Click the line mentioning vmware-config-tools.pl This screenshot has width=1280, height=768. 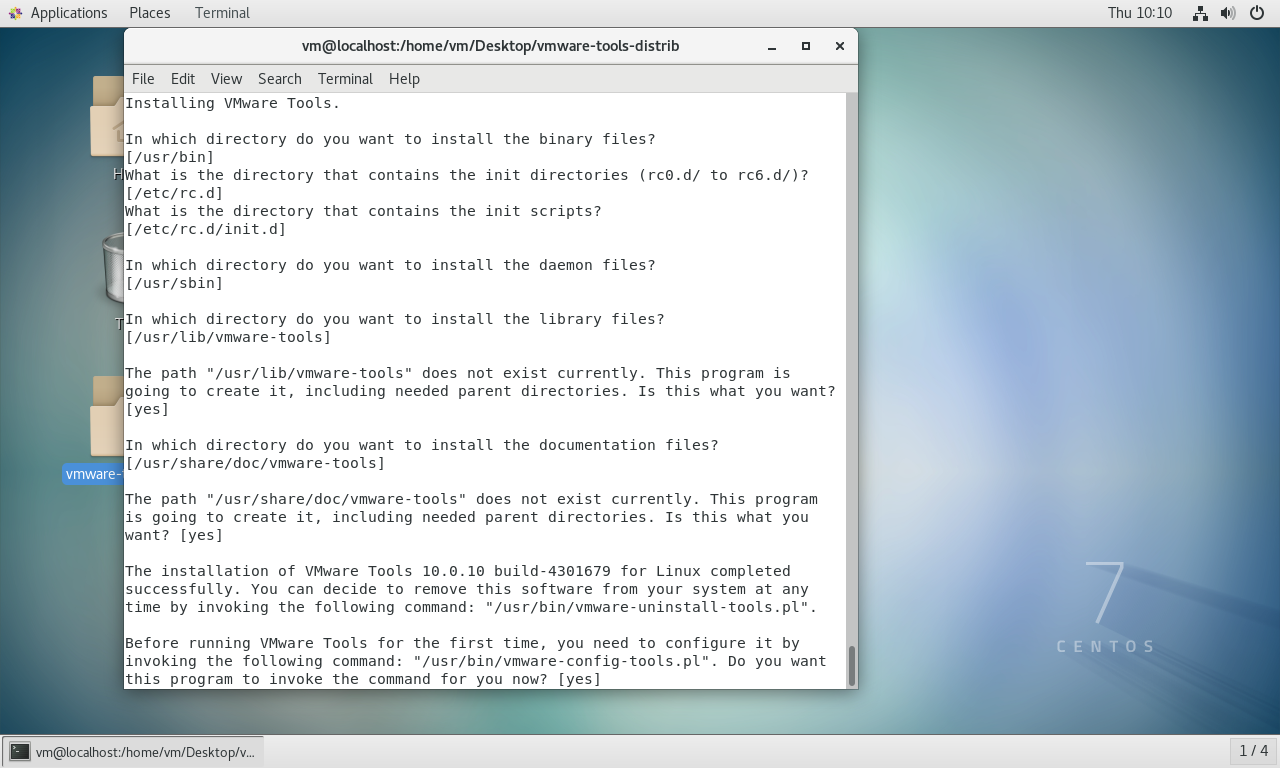coord(476,661)
